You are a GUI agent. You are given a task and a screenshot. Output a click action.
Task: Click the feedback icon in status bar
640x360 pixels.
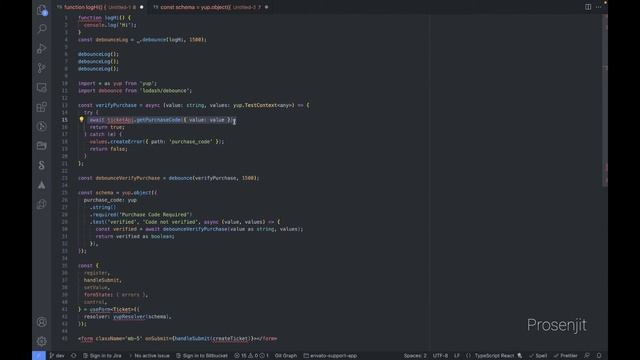pos(587,356)
